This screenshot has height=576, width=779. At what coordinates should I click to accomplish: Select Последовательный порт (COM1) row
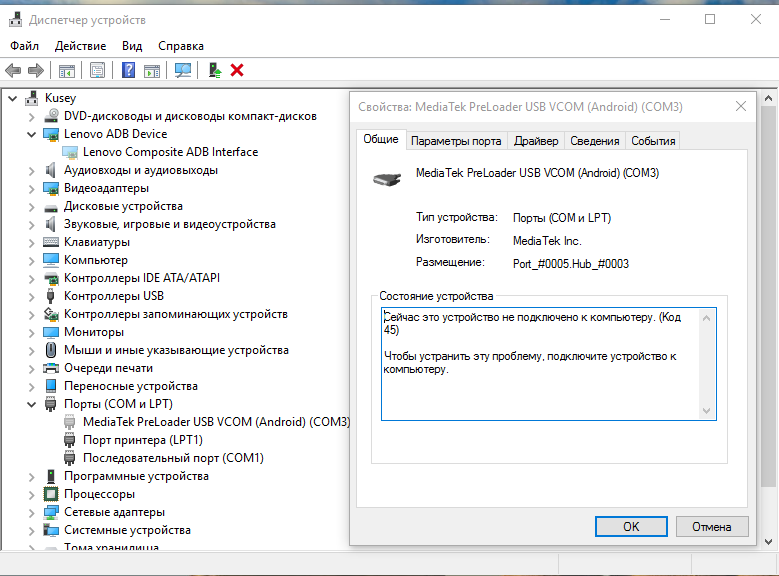click(x=173, y=458)
